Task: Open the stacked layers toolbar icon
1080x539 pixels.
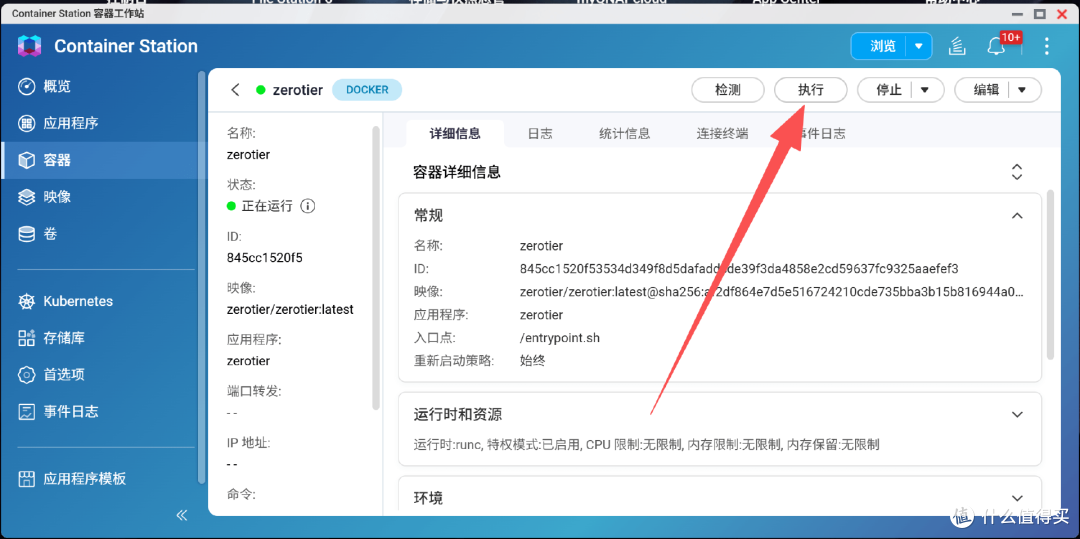Action: 957,47
